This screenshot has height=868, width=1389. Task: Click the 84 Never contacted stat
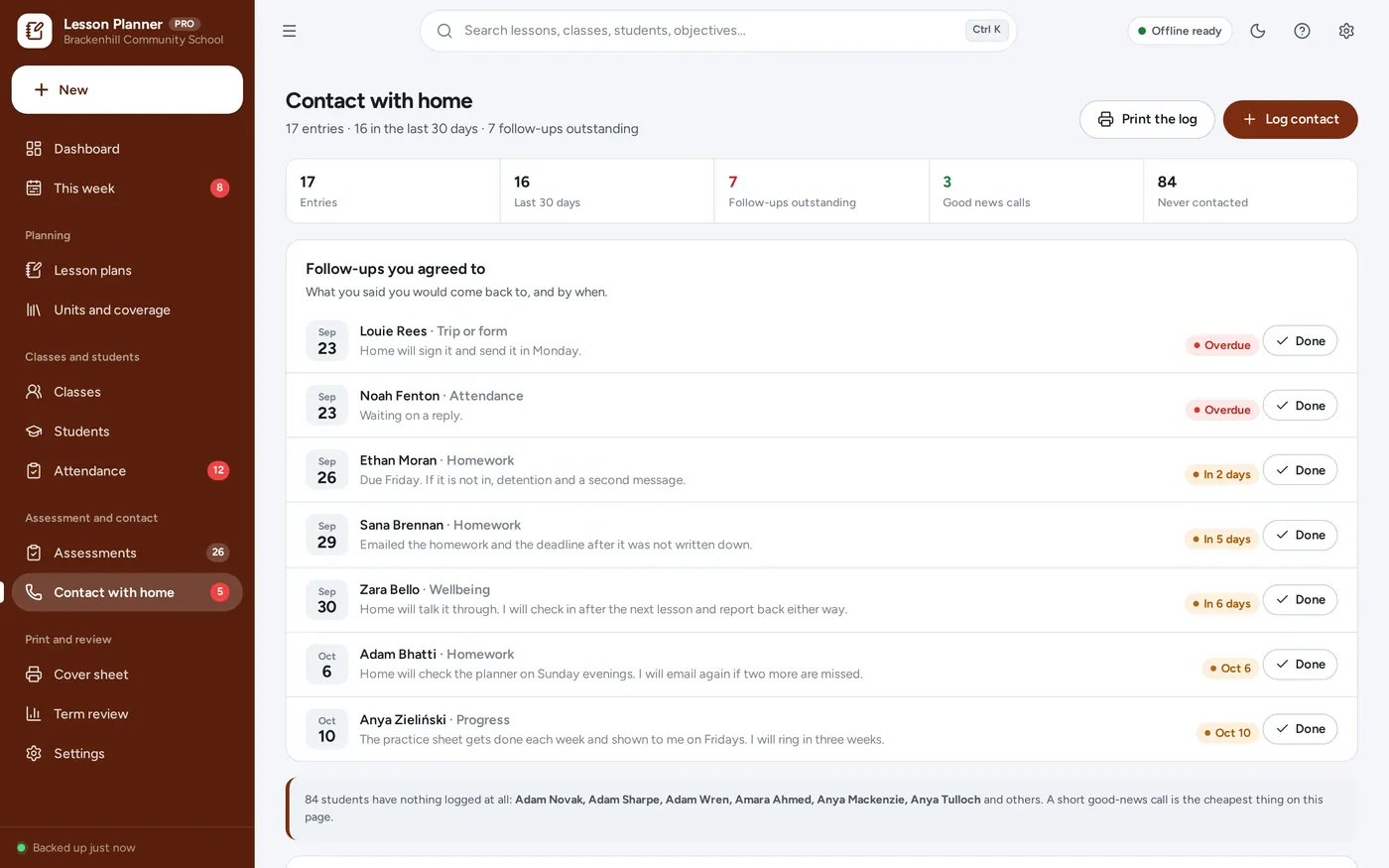pos(1250,191)
